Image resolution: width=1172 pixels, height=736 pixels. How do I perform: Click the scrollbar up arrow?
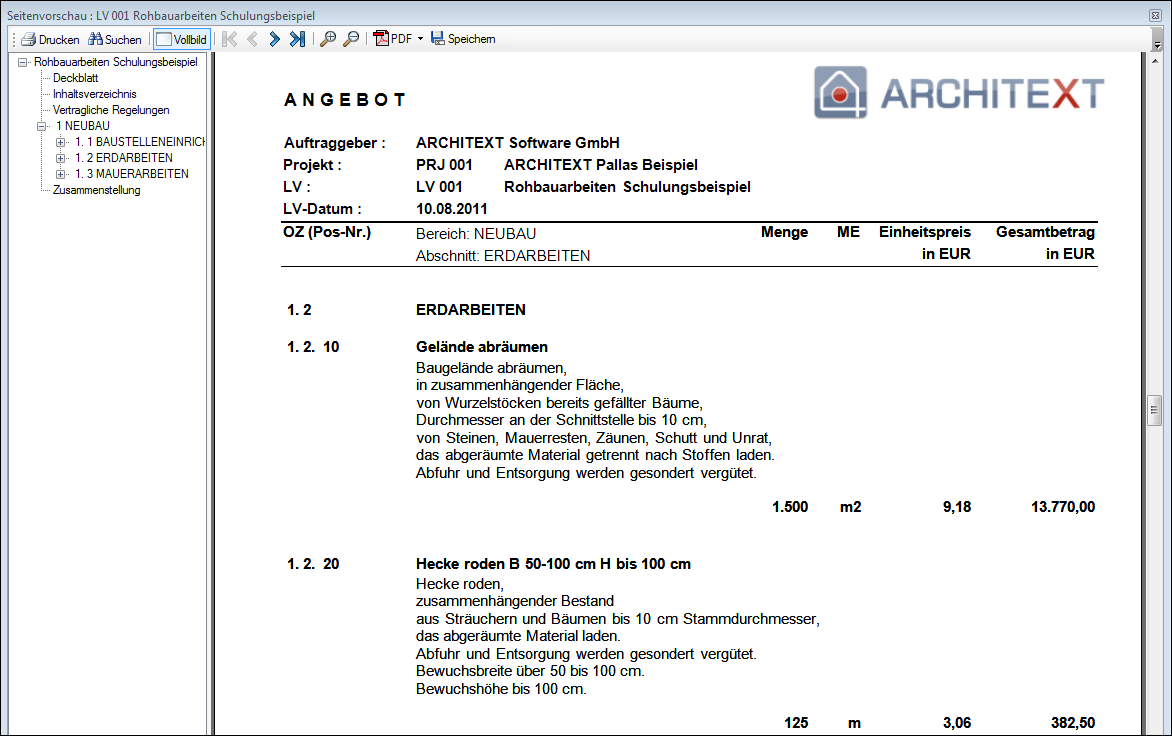1154,61
